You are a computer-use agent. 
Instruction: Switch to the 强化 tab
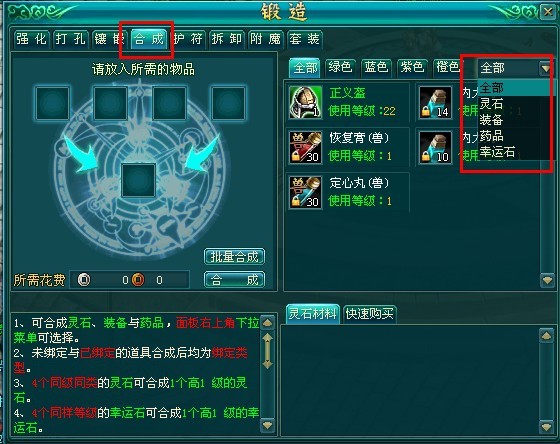coord(32,39)
